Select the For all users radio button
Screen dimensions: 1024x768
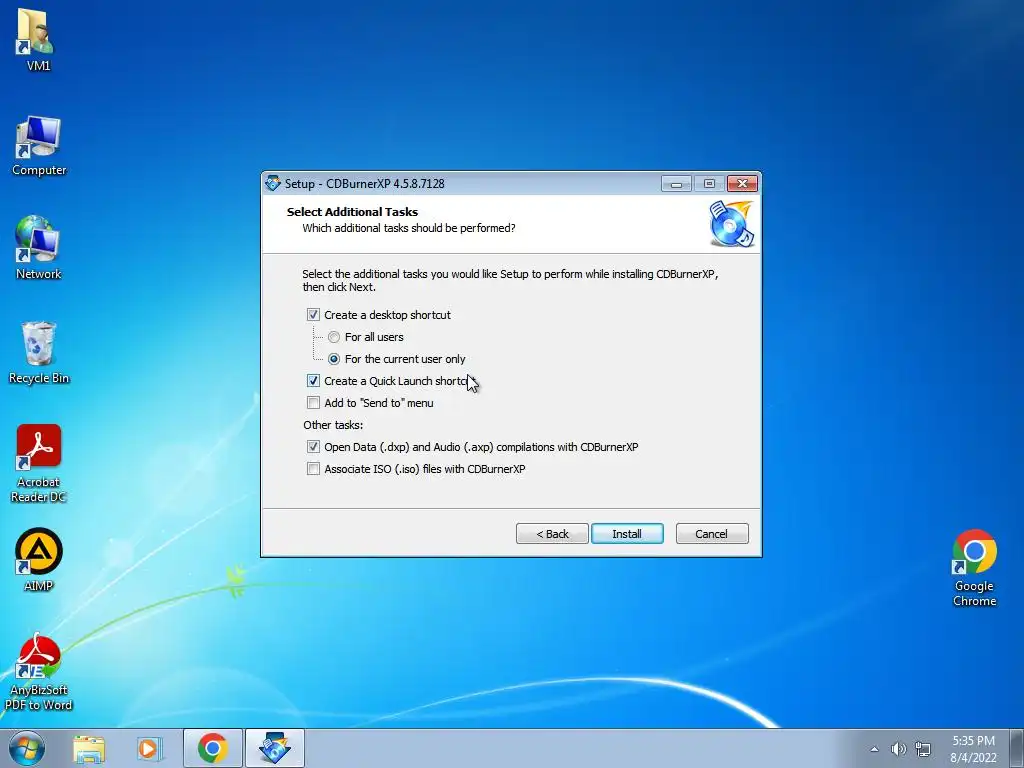click(334, 337)
